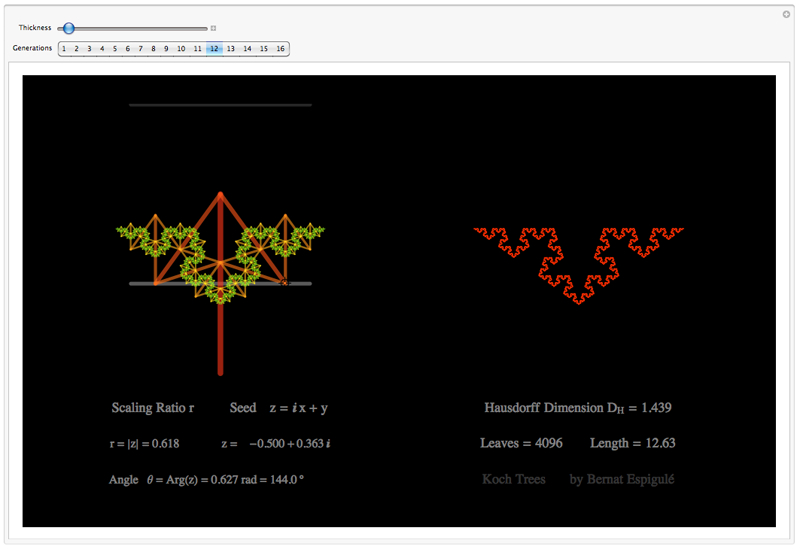Select generation 3
The height and width of the screenshot is (552, 800).
89,48
